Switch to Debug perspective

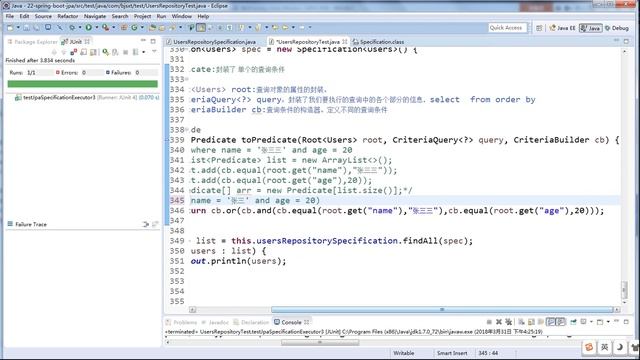[x=617, y=28]
